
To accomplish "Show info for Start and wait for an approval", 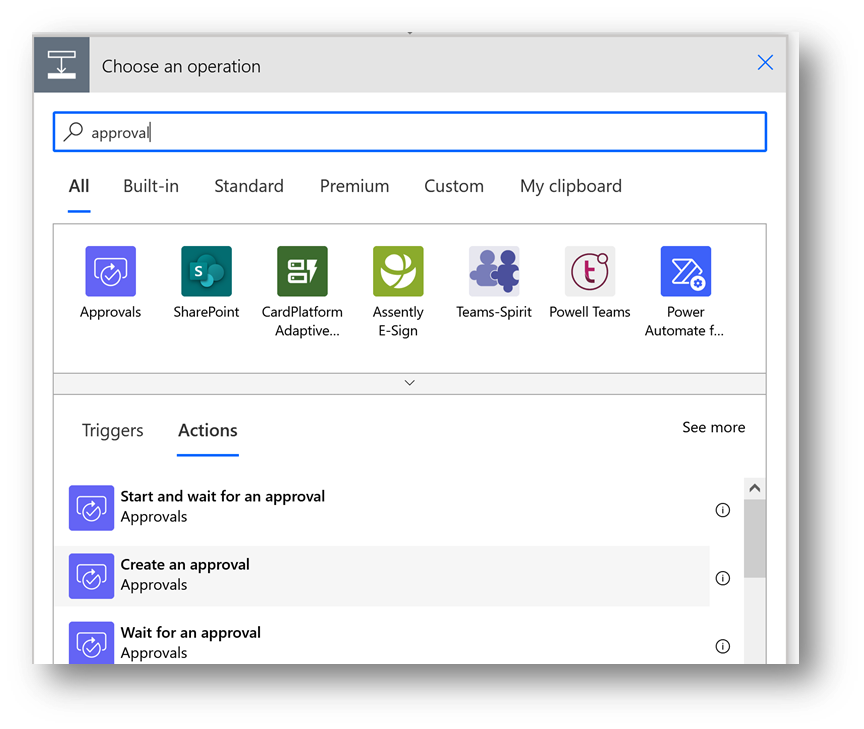I will (x=723, y=510).
